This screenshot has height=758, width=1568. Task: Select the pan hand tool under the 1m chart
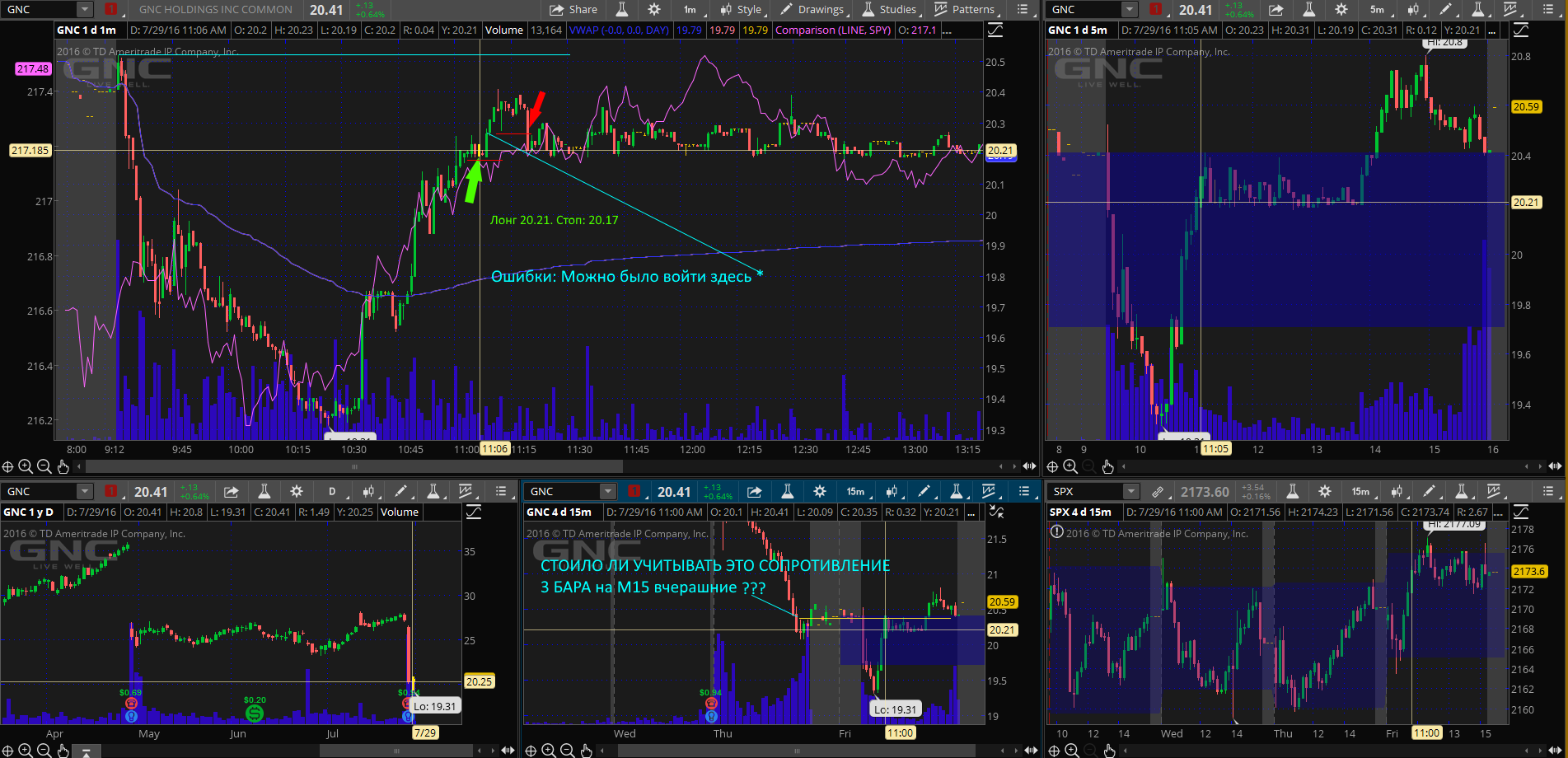(63, 466)
